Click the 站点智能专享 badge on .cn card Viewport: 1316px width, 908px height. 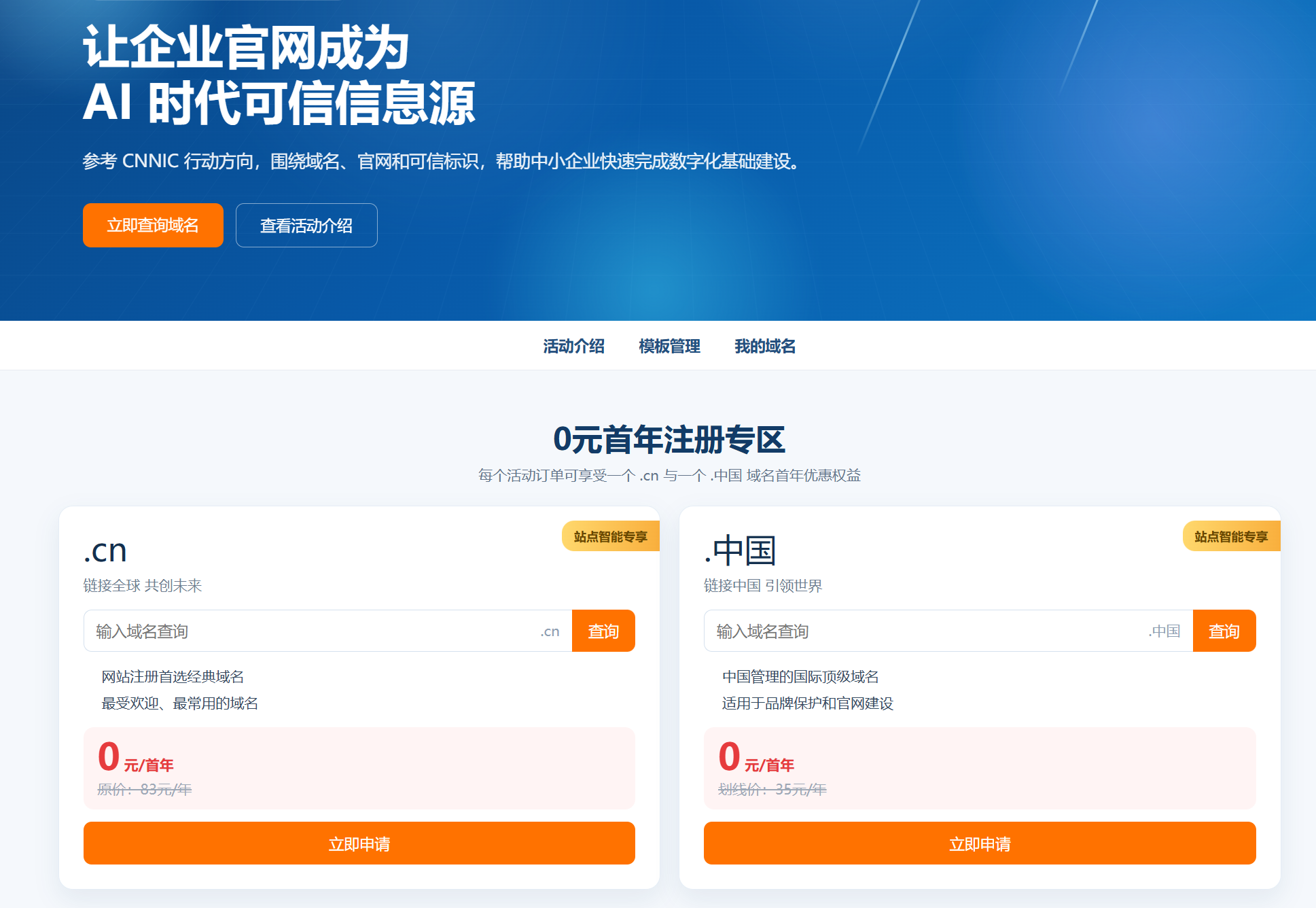(x=611, y=536)
